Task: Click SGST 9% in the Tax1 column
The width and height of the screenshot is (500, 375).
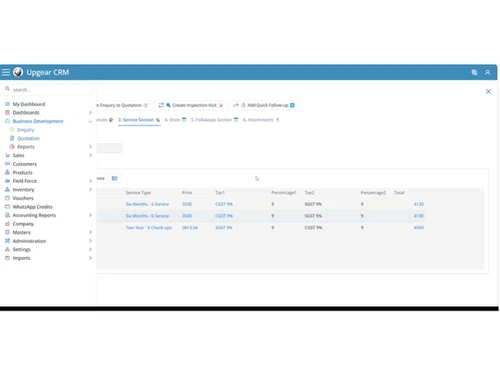Action: click(x=224, y=228)
